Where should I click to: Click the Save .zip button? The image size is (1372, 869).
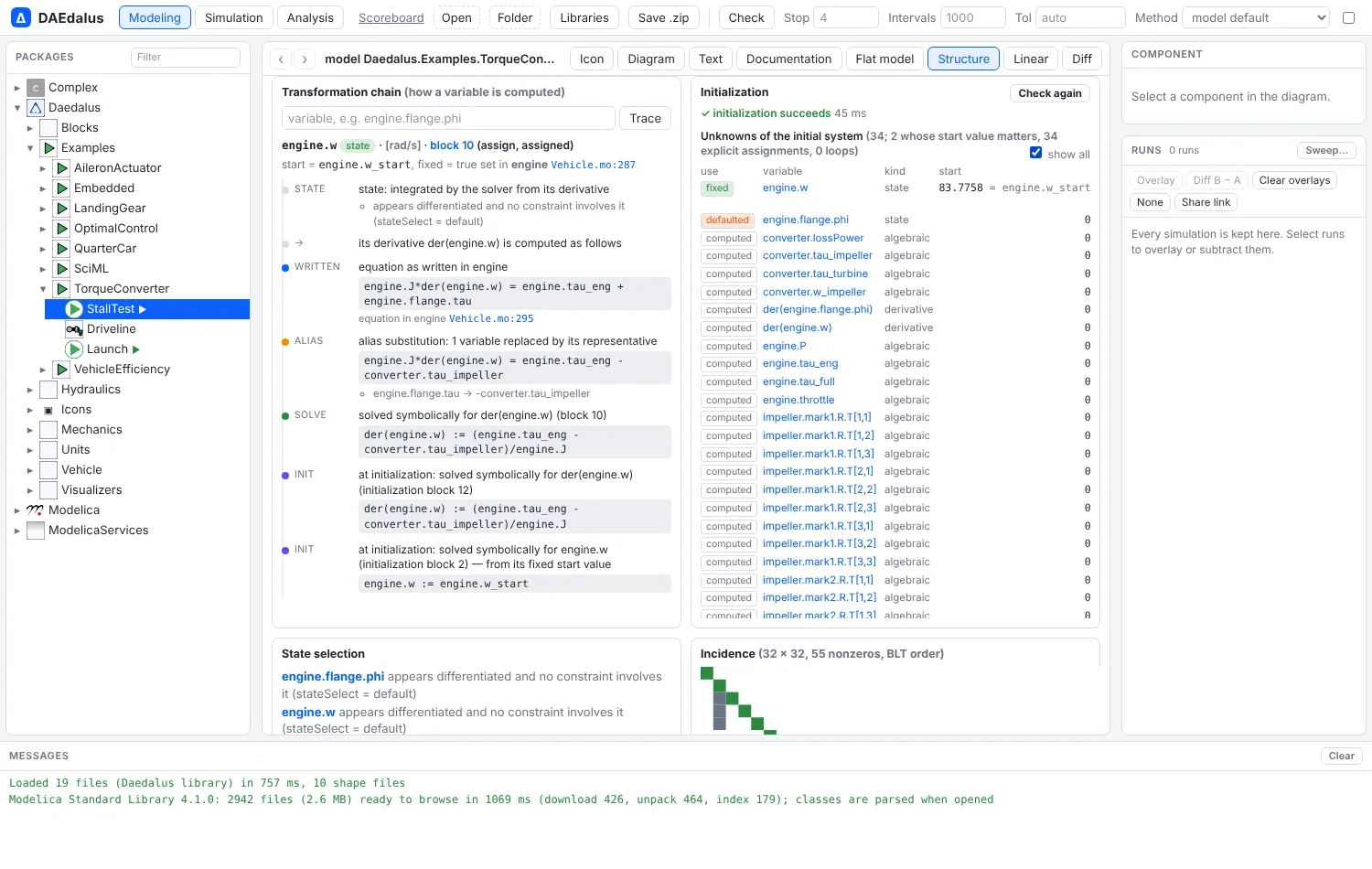[663, 17]
